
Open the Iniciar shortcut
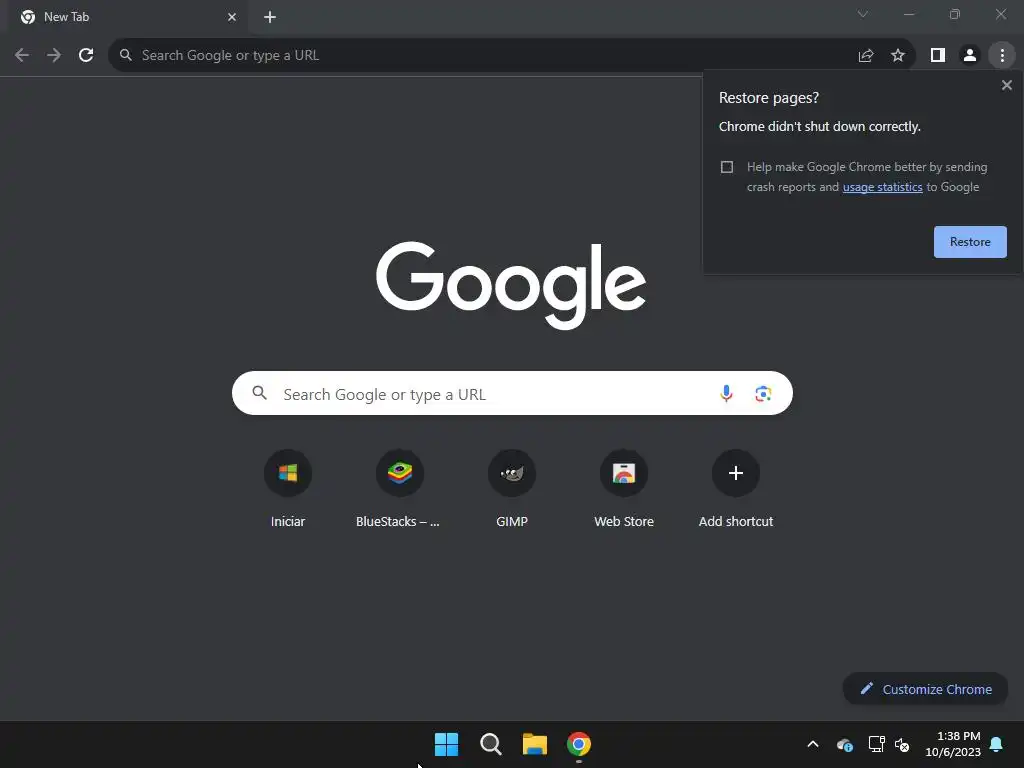tap(288, 489)
